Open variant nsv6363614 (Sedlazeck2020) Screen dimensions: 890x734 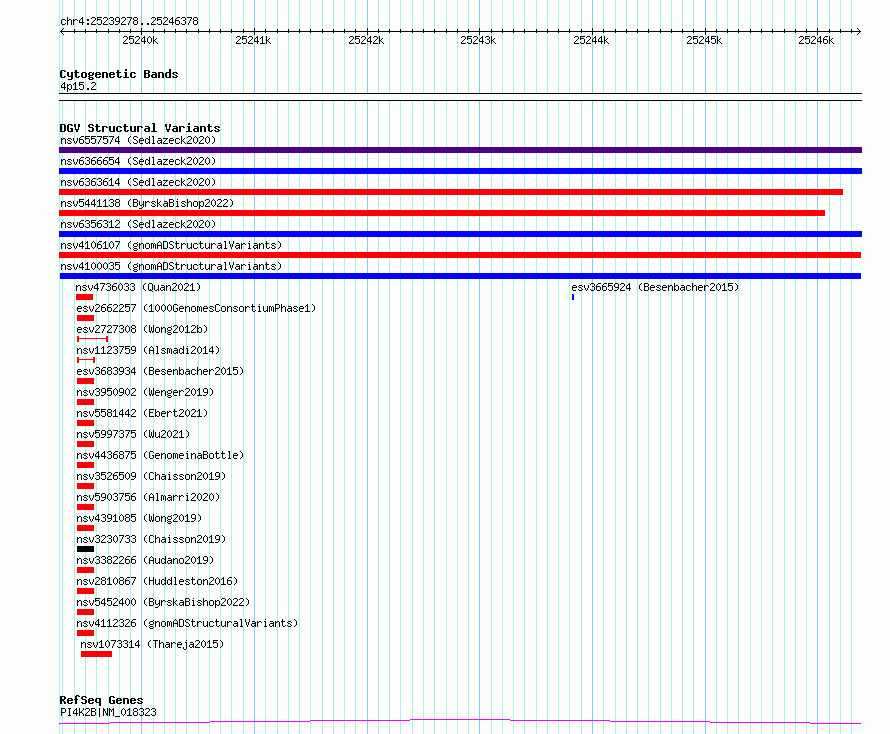(x=138, y=182)
